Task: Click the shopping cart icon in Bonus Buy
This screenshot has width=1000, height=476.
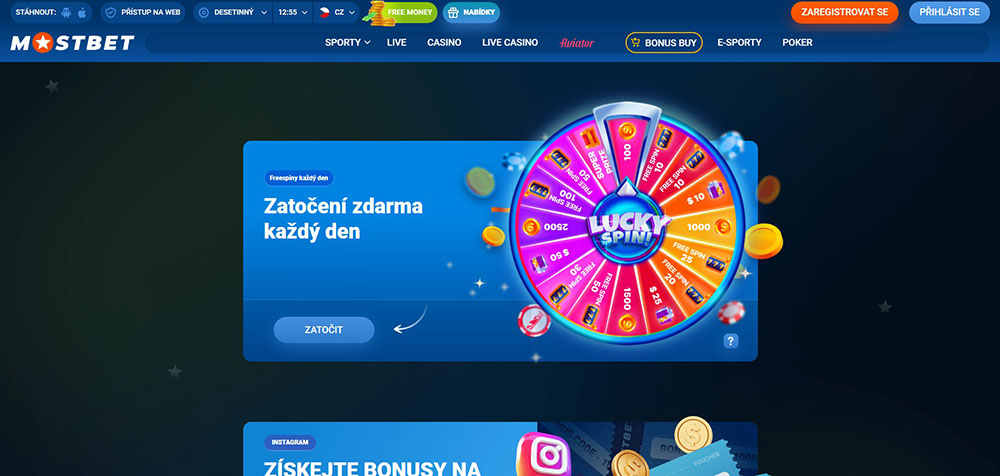Action: (x=635, y=43)
